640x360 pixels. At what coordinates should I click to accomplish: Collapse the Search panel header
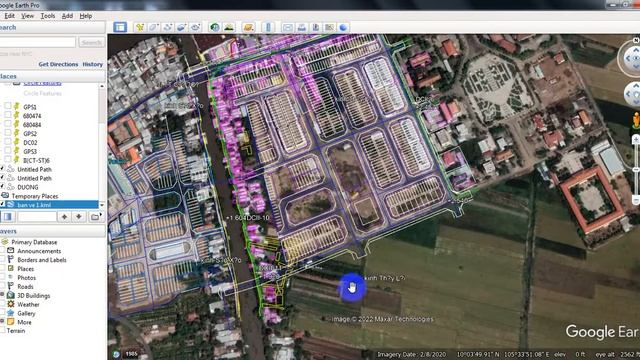53,27
